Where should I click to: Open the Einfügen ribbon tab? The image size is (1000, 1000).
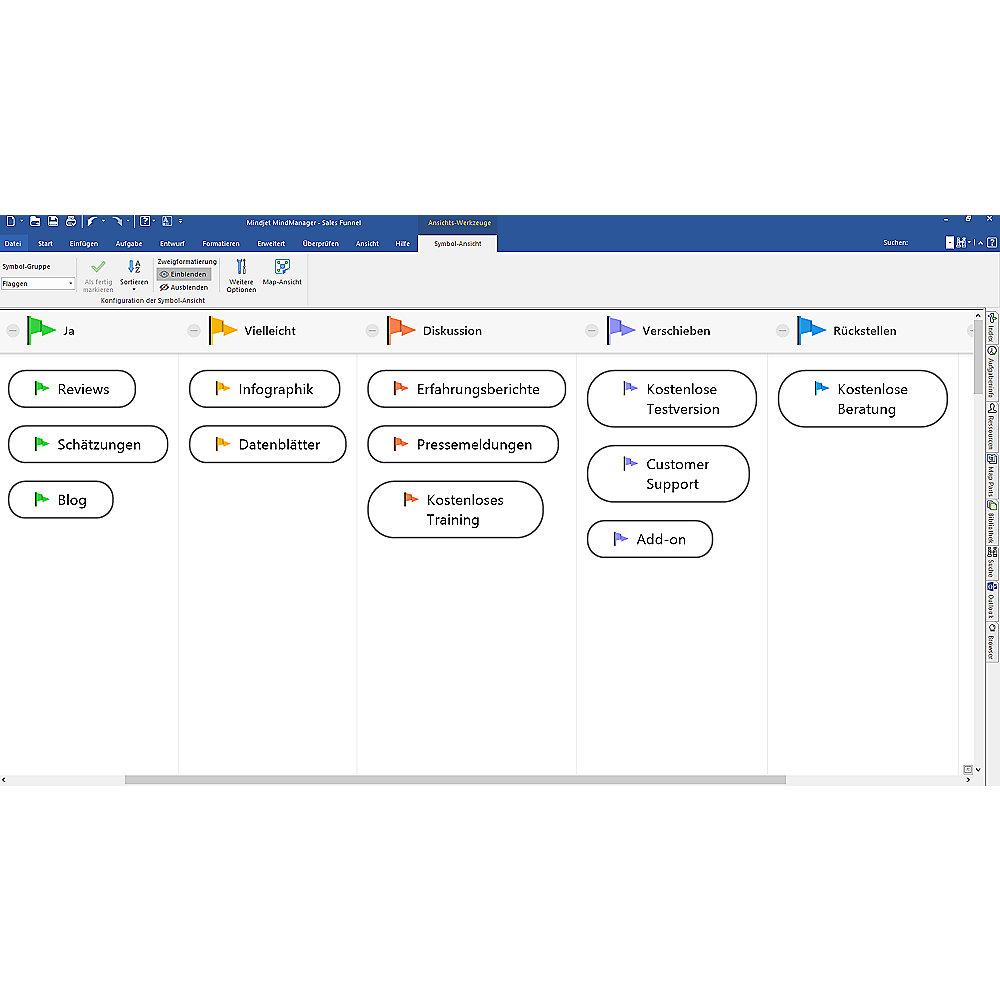[x=84, y=243]
